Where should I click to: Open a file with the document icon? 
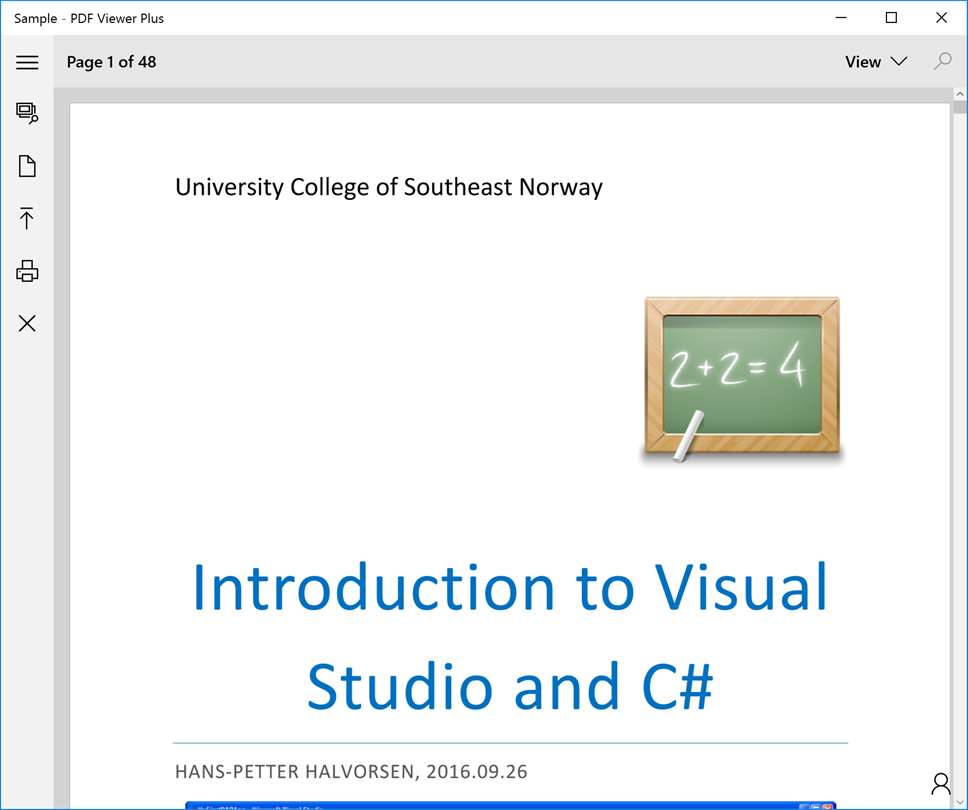click(27, 166)
